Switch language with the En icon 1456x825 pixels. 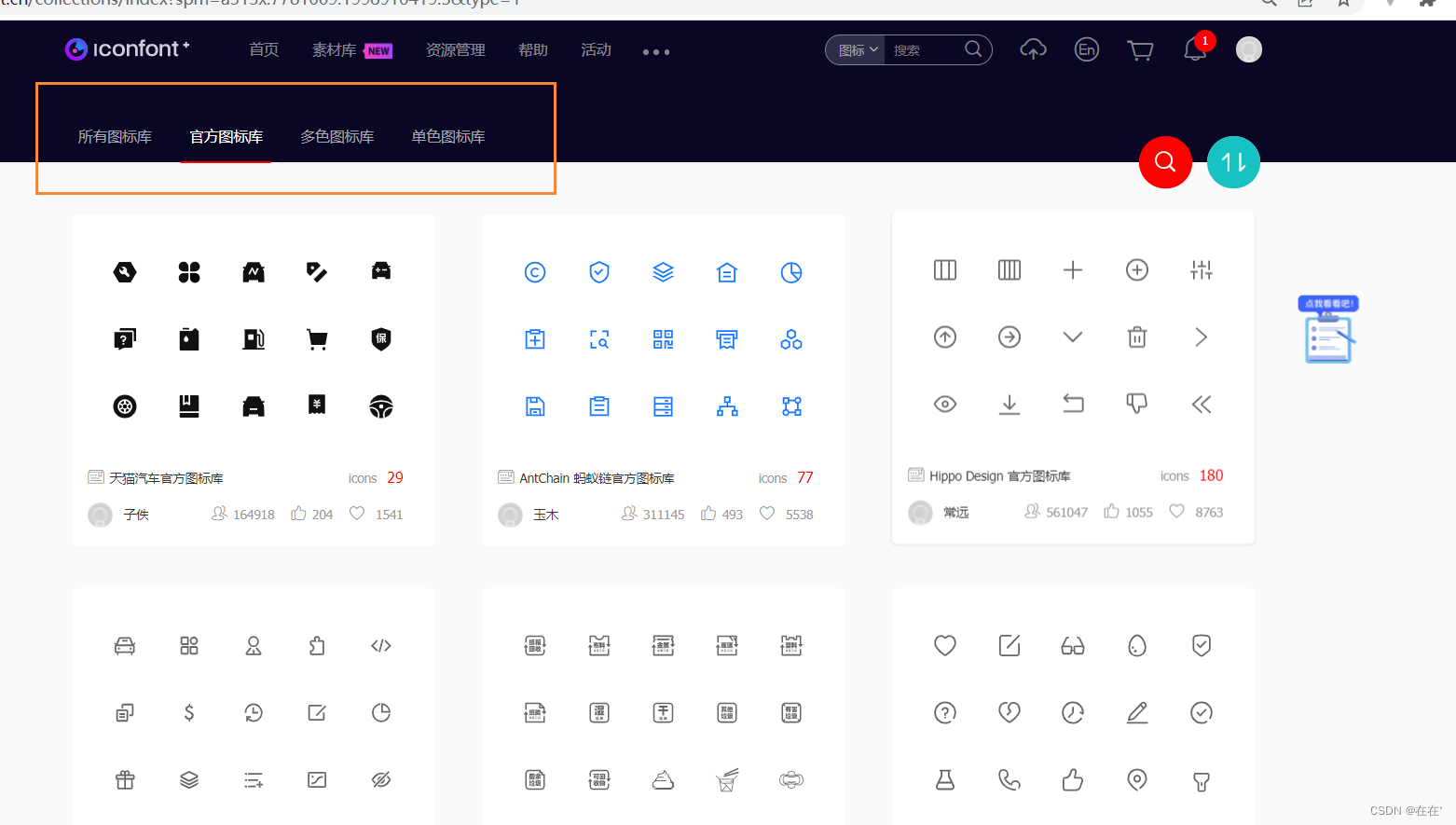pos(1086,49)
